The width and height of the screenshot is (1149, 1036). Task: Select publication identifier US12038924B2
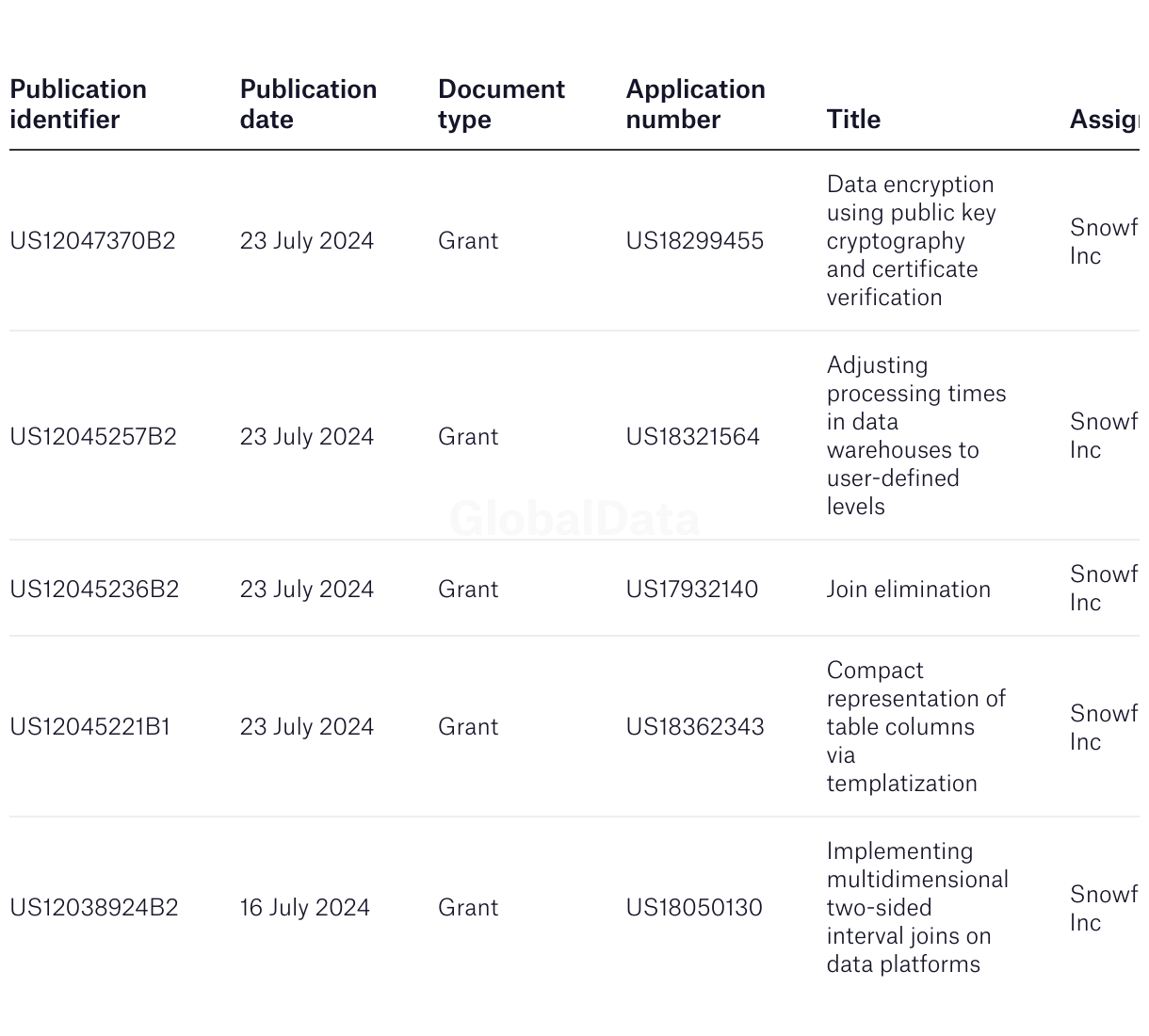click(x=93, y=908)
